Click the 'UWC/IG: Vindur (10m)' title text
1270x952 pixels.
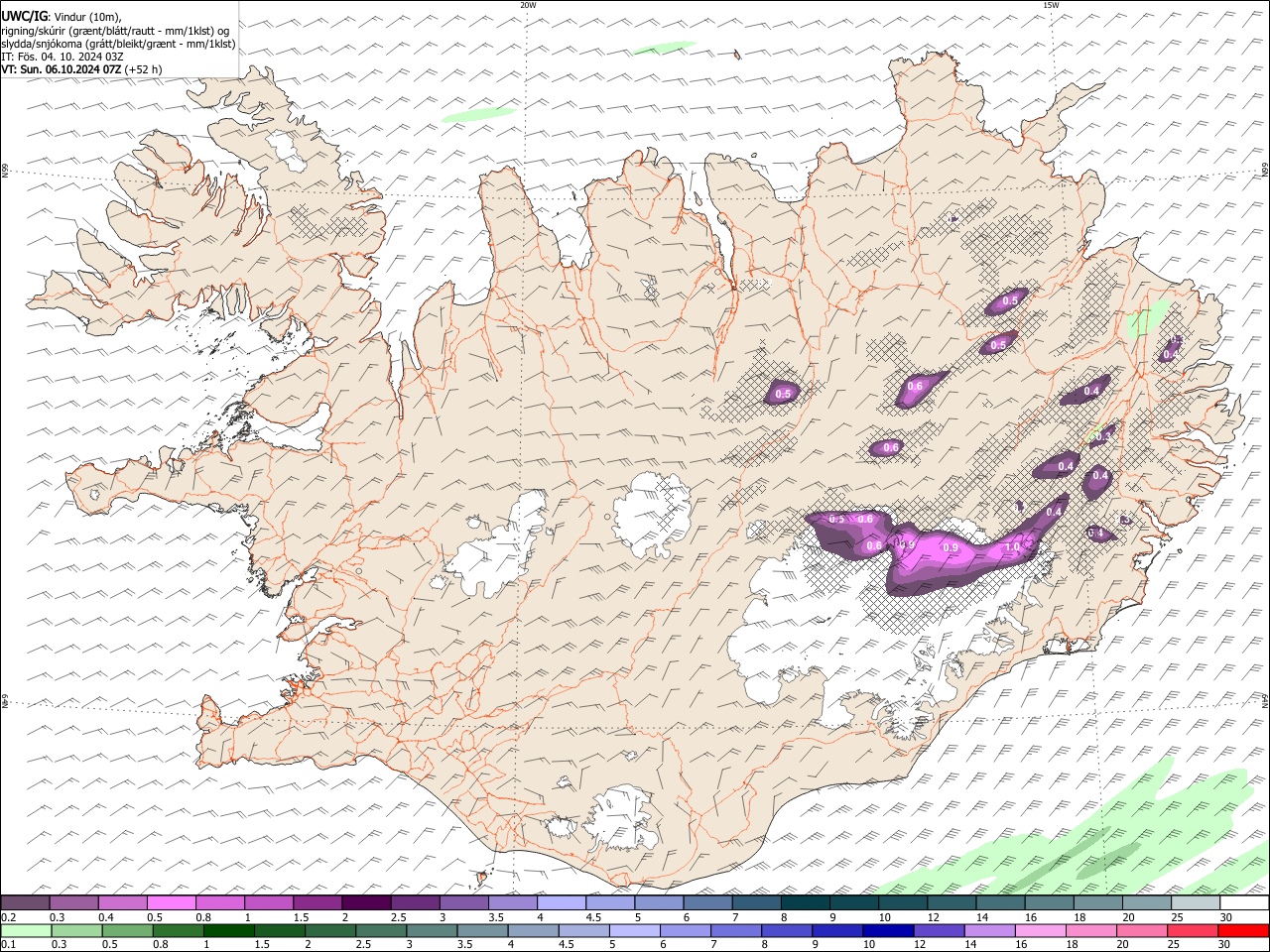(x=62, y=16)
